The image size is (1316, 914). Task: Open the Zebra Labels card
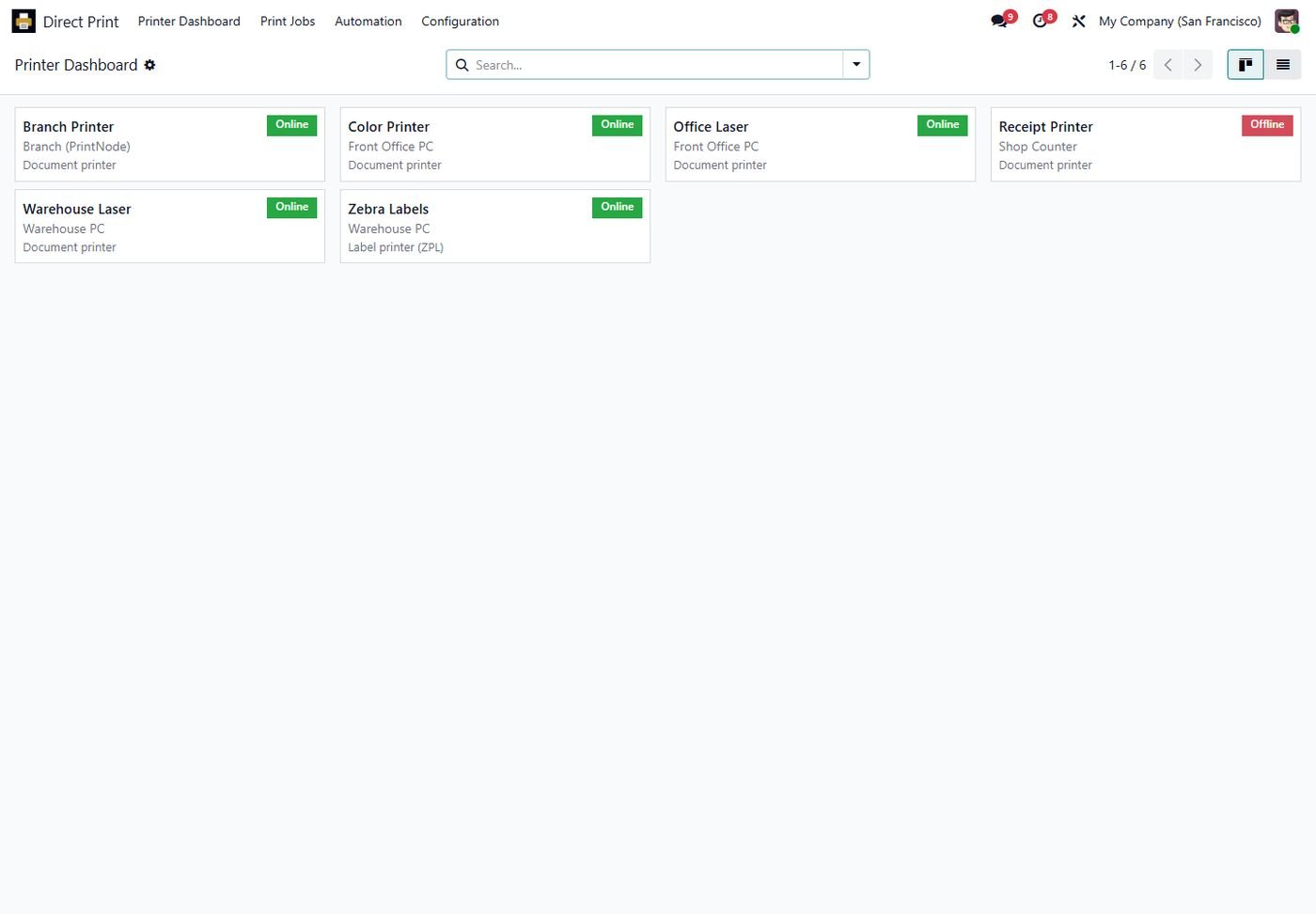point(495,227)
